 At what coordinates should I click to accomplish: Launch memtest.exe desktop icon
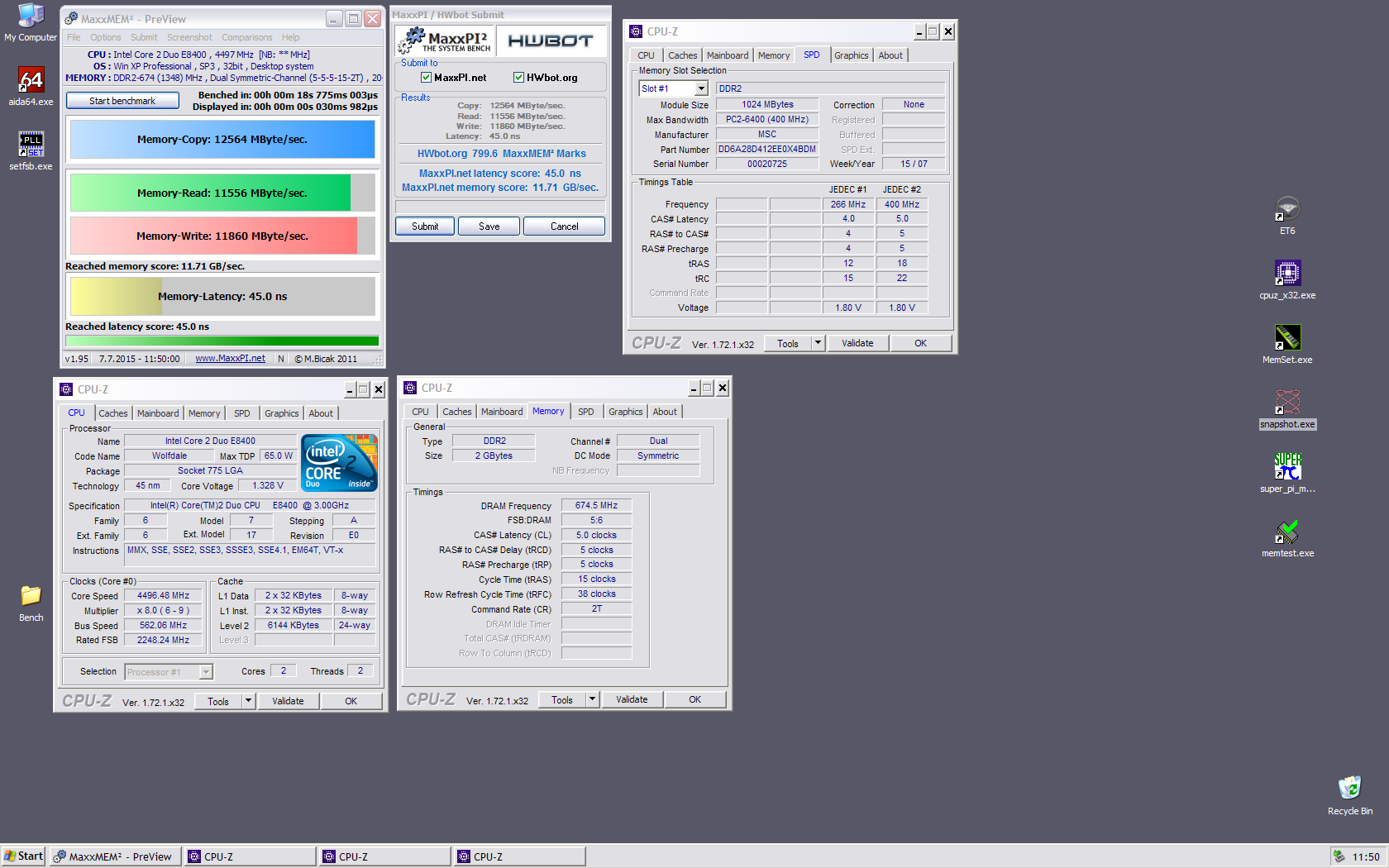pos(1287,538)
